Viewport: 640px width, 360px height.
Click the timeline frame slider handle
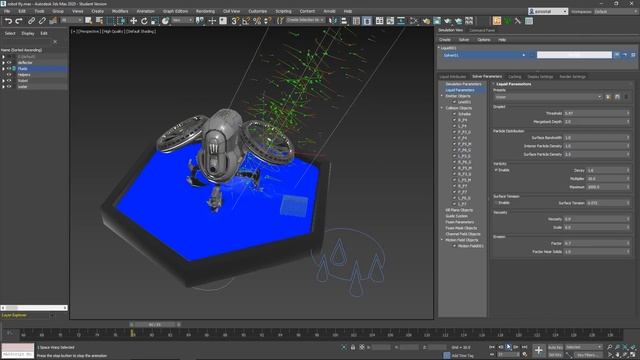tap(155, 324)
